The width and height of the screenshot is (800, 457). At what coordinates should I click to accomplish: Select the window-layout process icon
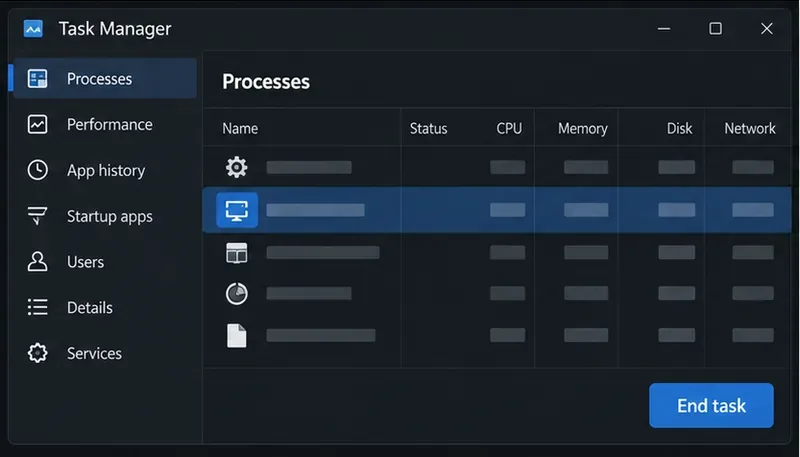237,252
